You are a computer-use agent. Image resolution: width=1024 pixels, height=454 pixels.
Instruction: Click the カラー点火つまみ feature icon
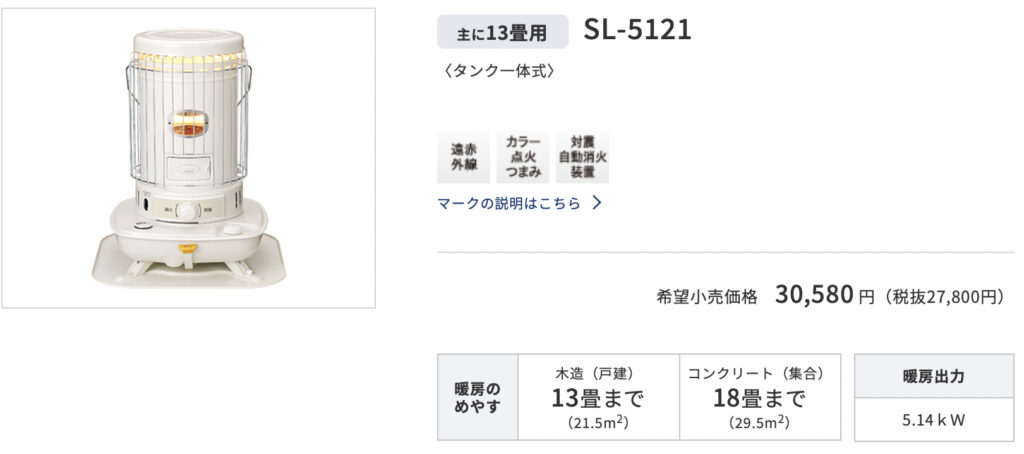point(522,157)
